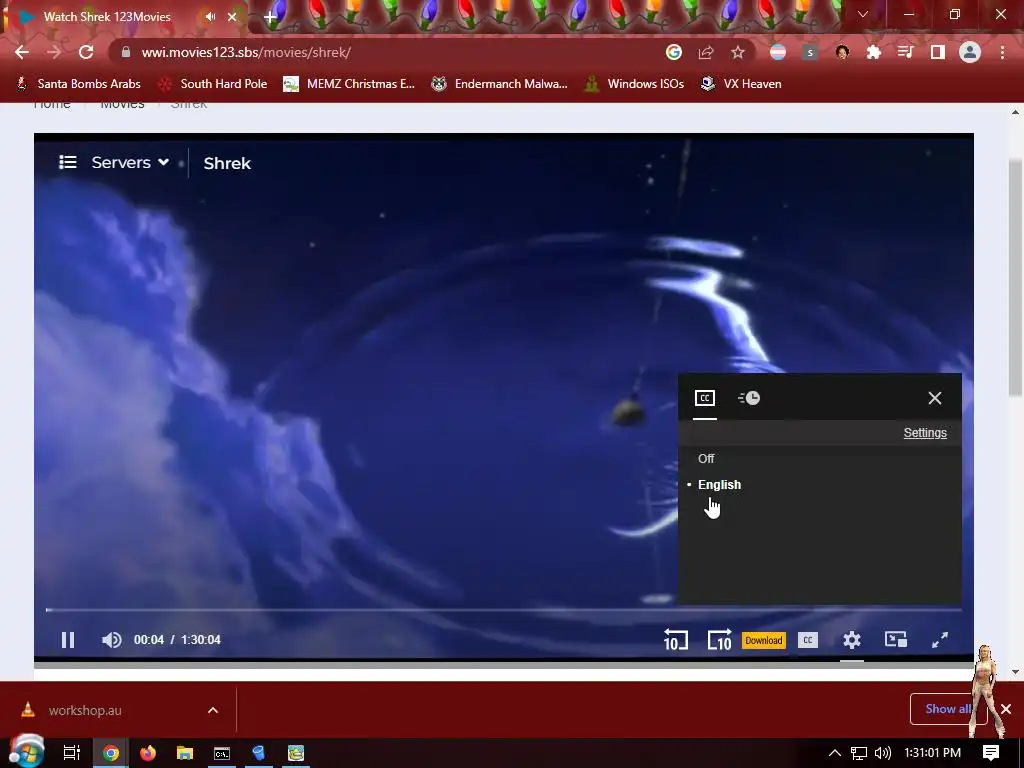
Task: Close the downloads bar
Action: (1006, 709)
